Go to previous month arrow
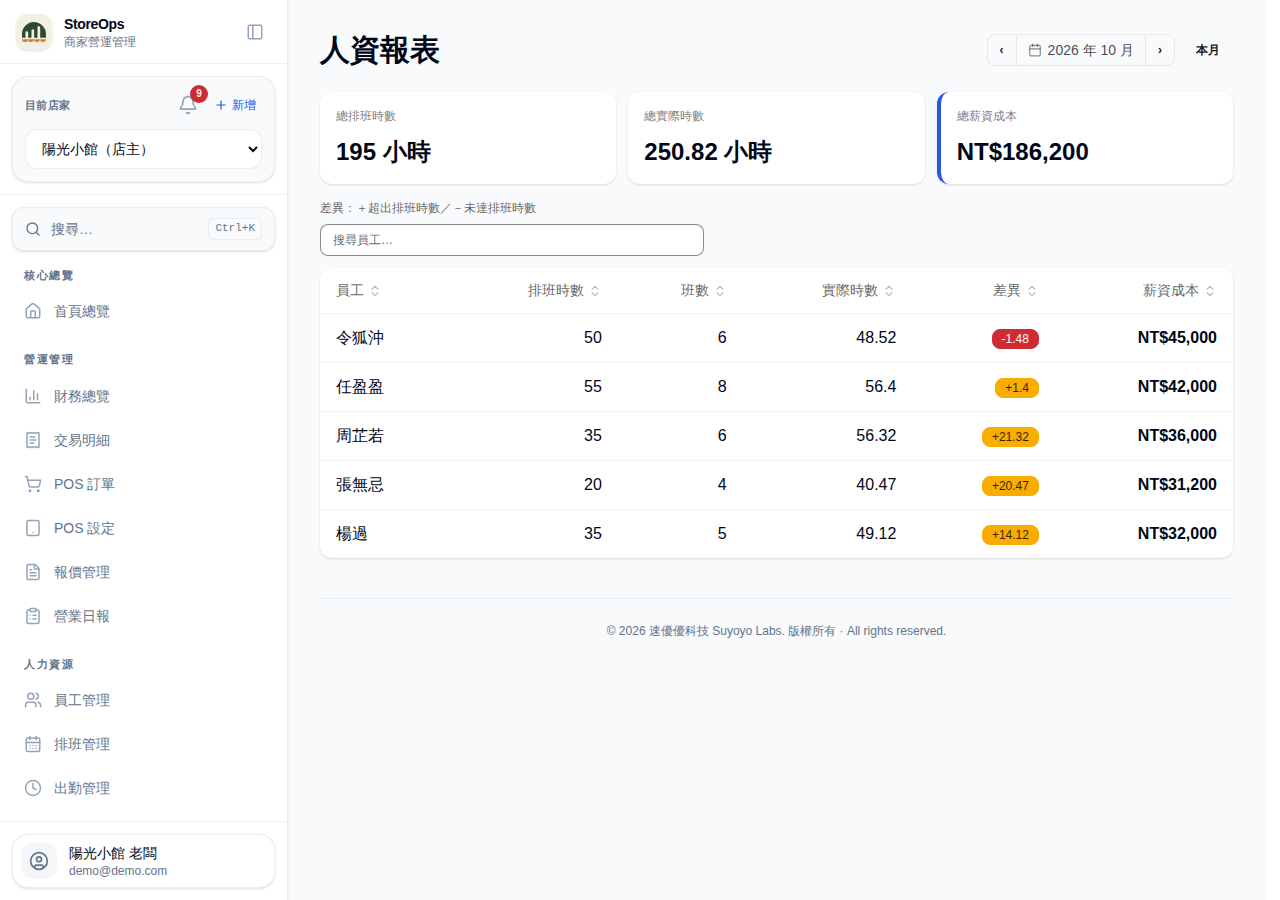The image size is (1280, 900). pos(1002,50)
